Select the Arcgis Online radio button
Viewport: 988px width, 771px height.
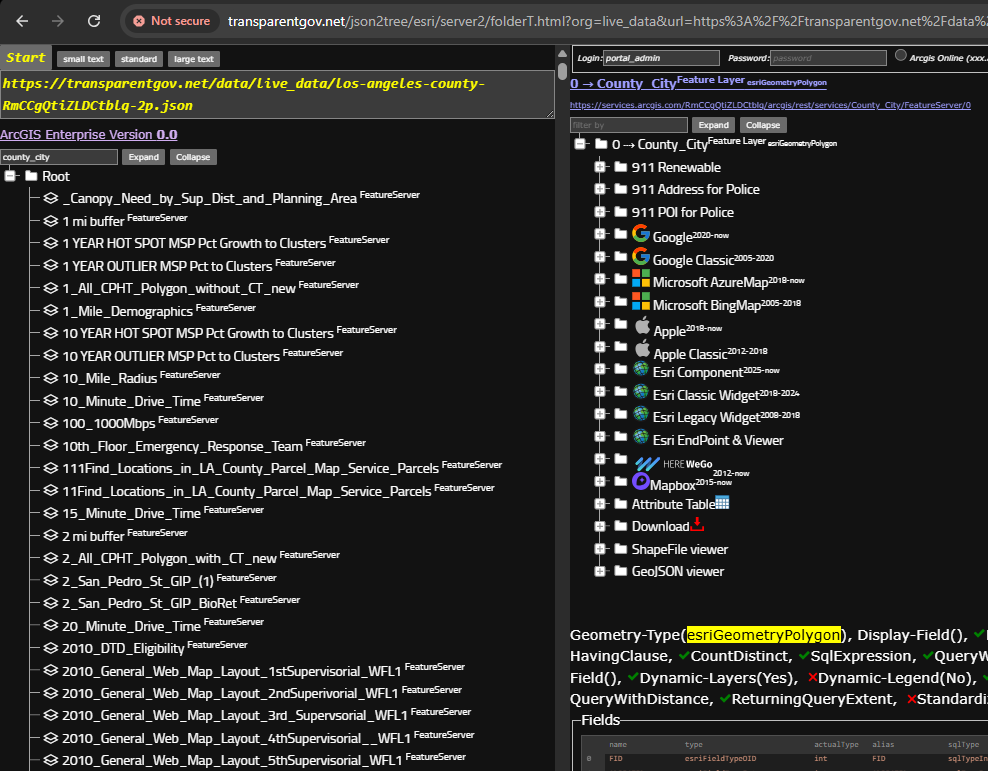pyautogui.click(x=901, y=56)
